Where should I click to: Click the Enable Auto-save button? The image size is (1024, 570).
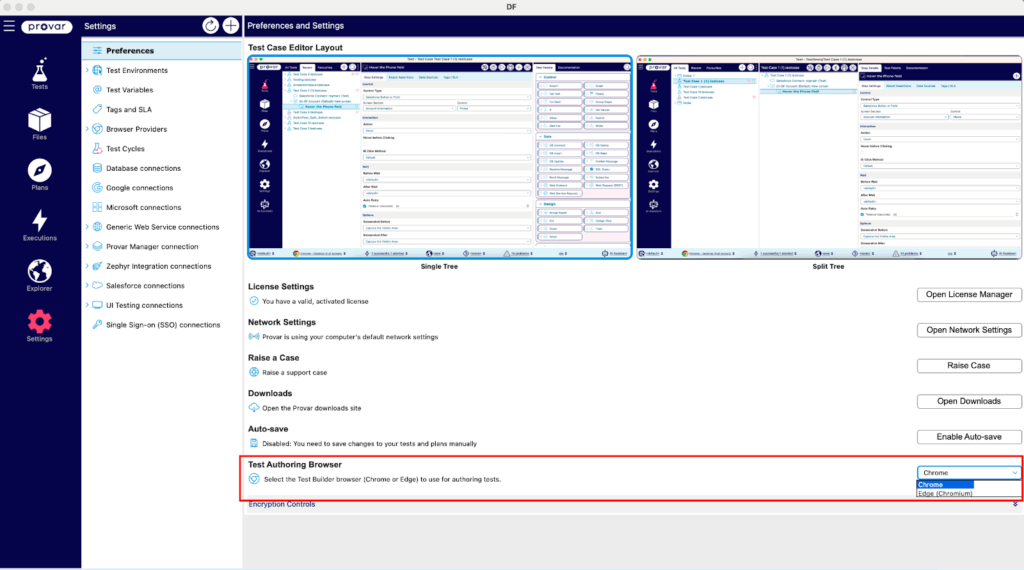[x=968, y=437]
